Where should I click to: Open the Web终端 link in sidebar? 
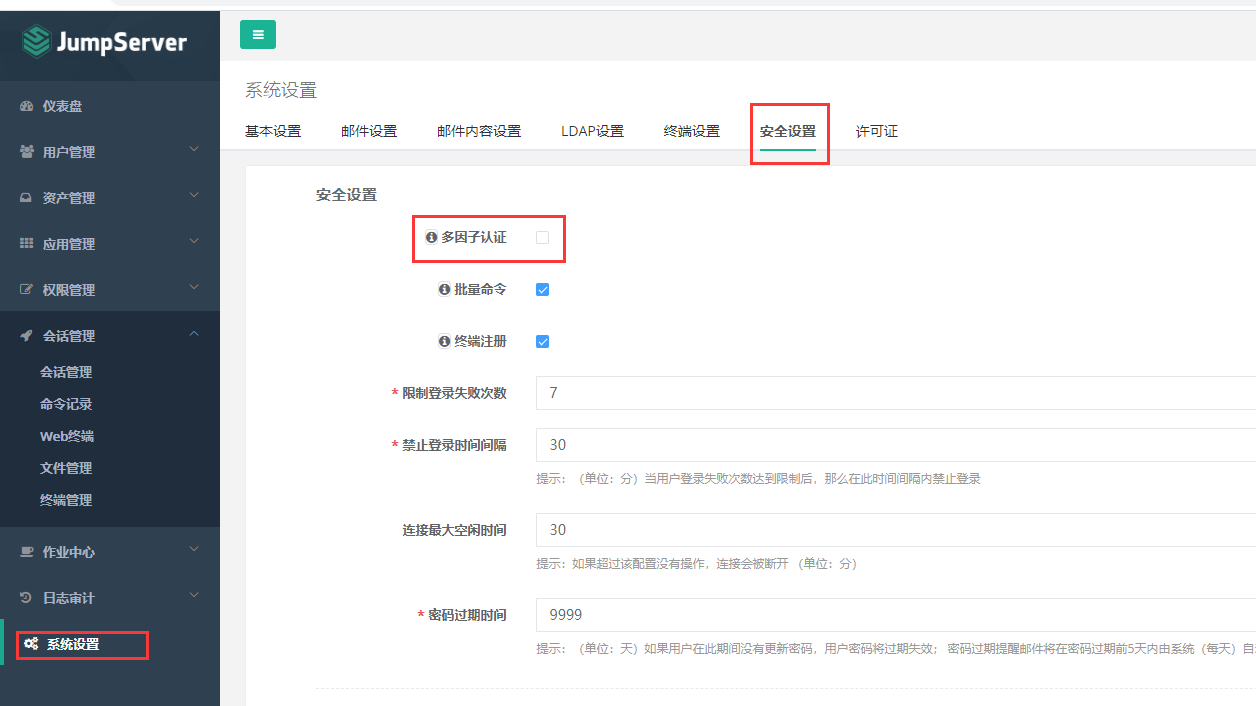(67, 435)
